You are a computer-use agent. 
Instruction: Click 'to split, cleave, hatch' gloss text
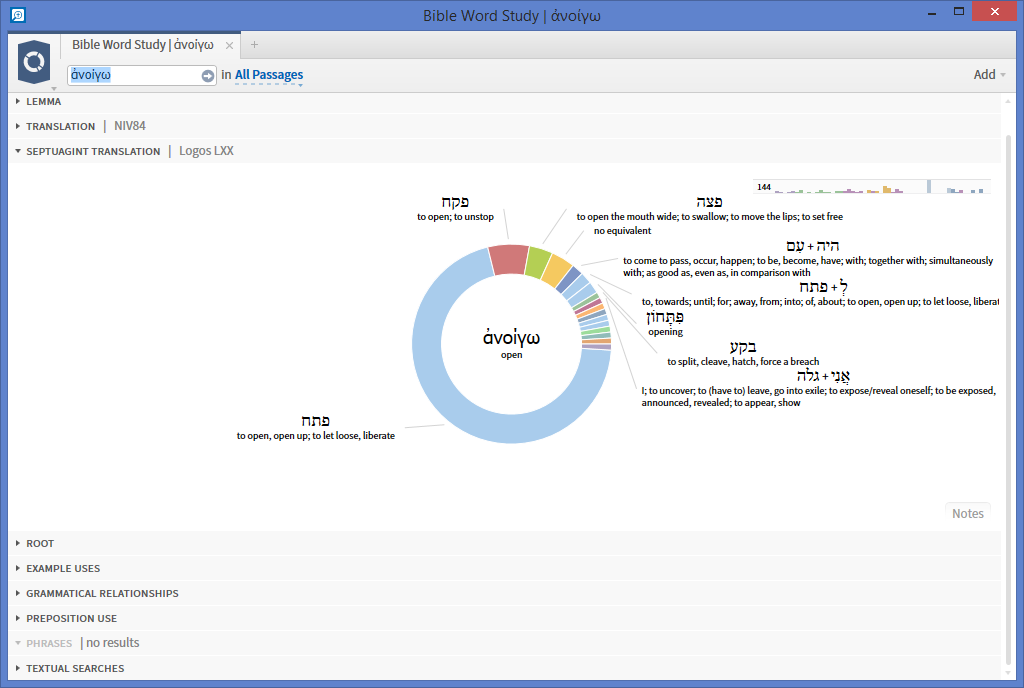click(x=743, y=362)
